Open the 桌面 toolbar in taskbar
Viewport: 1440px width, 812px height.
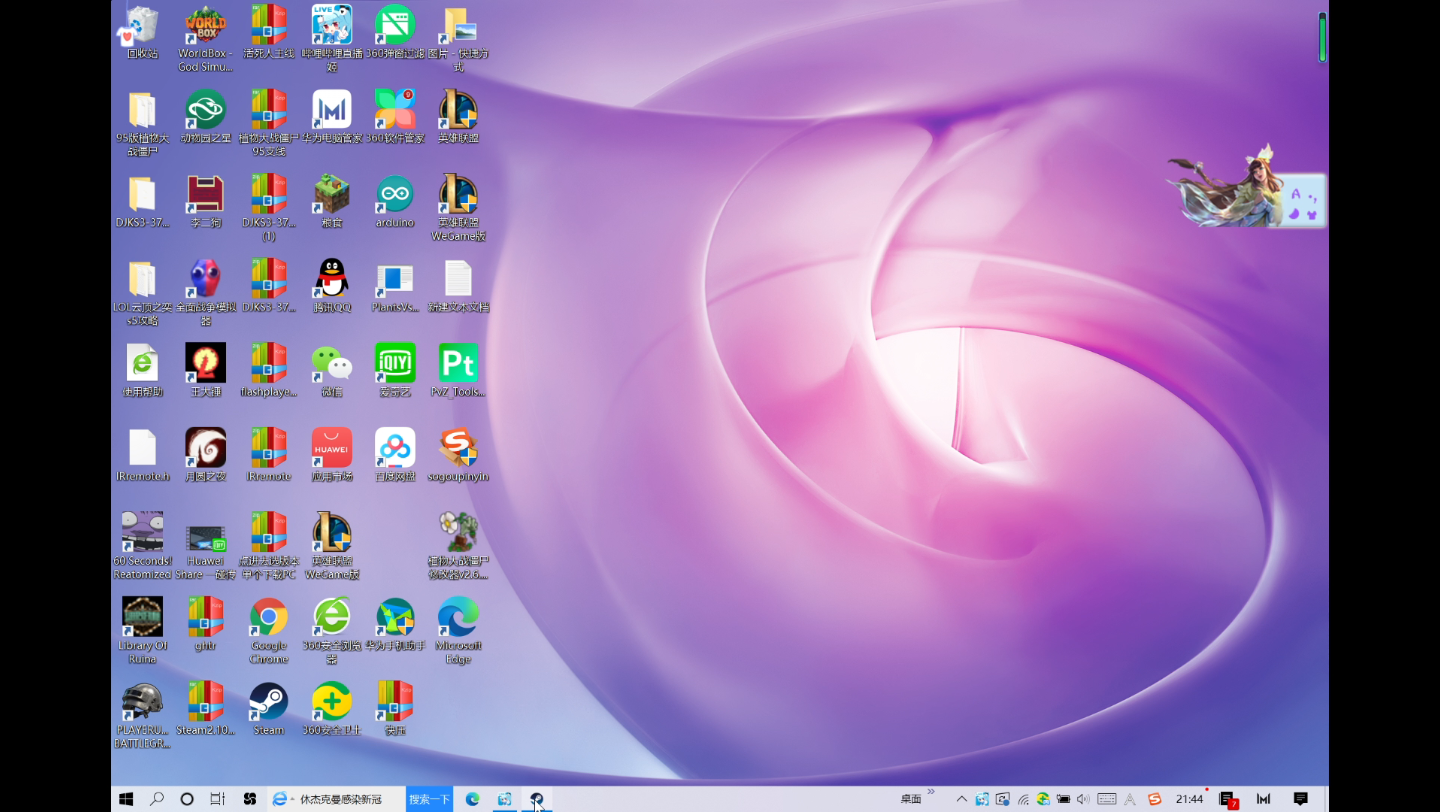911,799
